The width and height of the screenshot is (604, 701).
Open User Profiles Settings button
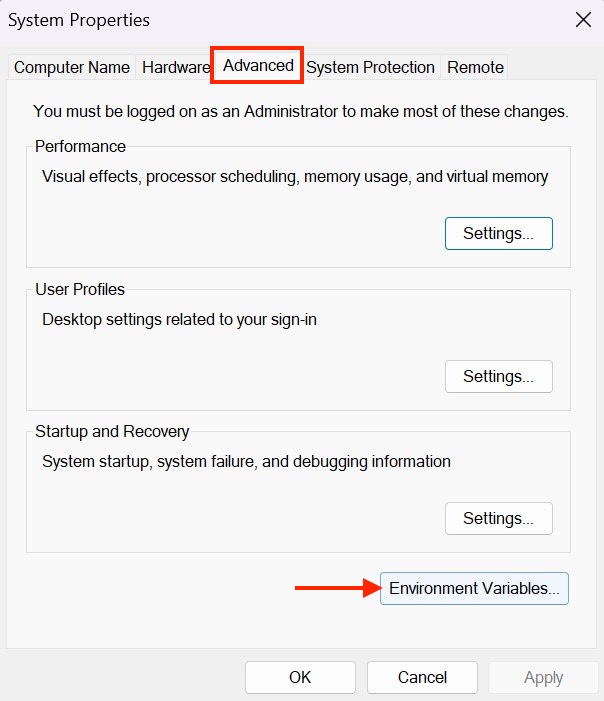[498, 376]
